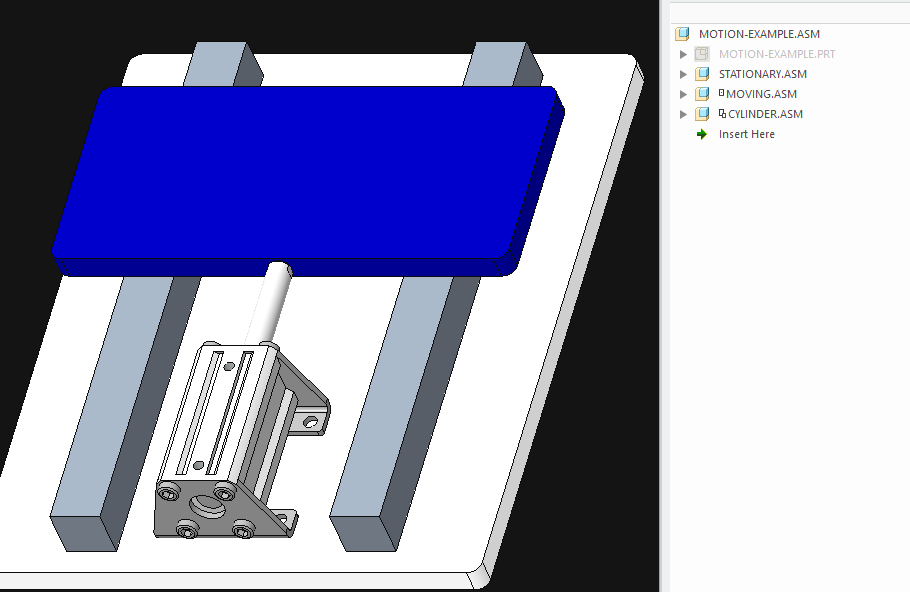Click the status badge beside CYLINDER.ASM
Viewport: 910px width, 592px height.
point(721,113)
